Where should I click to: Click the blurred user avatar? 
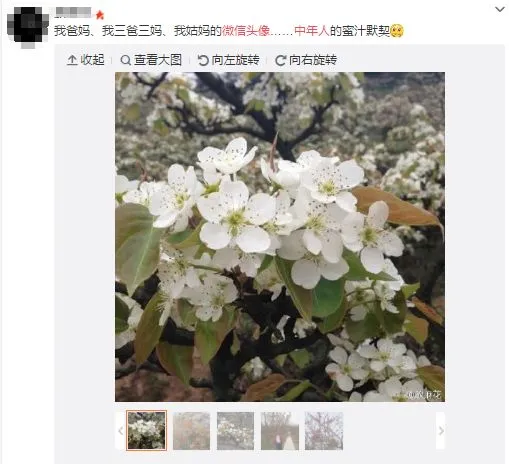28,27
